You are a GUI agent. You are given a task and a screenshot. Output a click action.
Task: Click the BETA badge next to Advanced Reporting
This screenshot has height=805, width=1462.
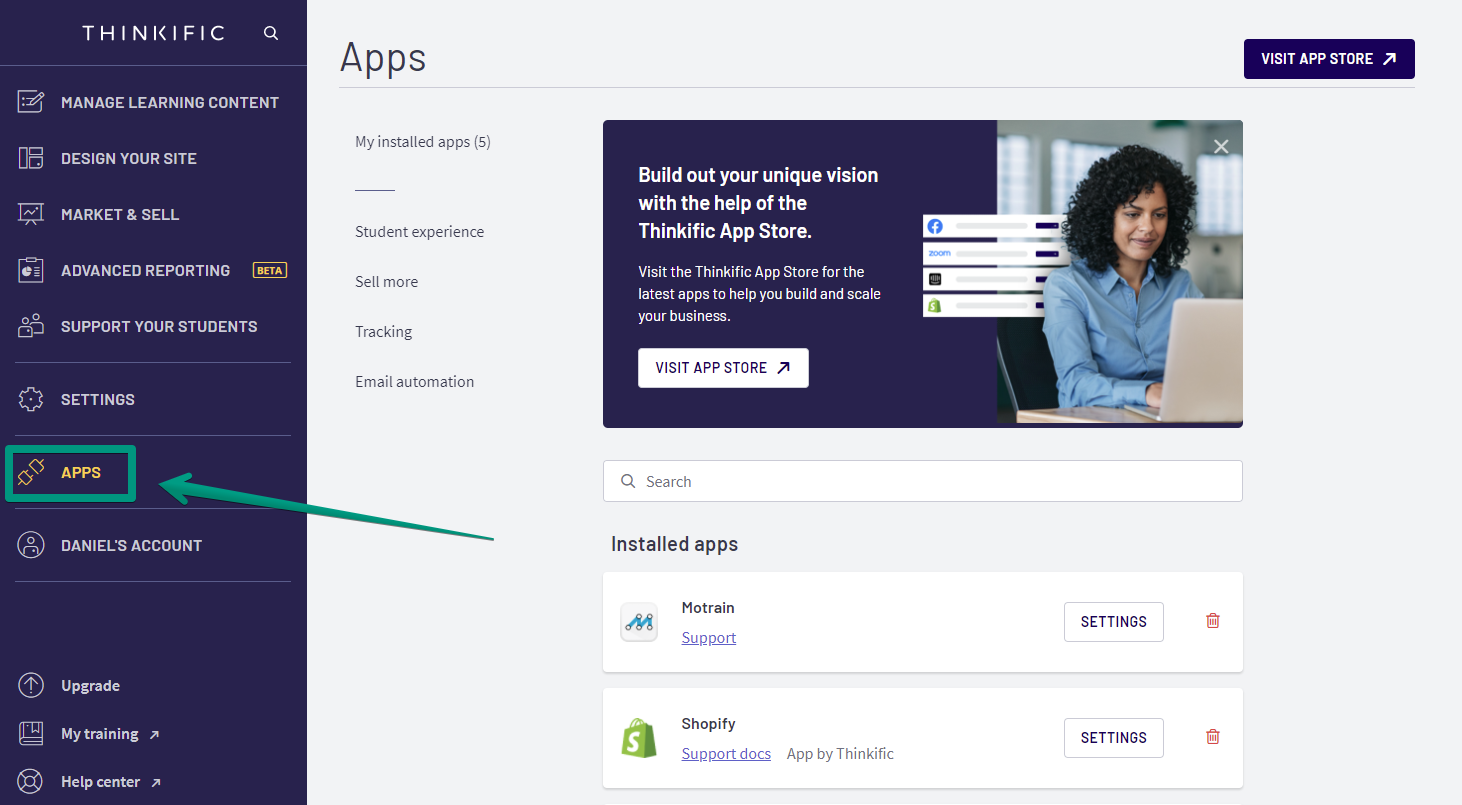coord(269,270)
